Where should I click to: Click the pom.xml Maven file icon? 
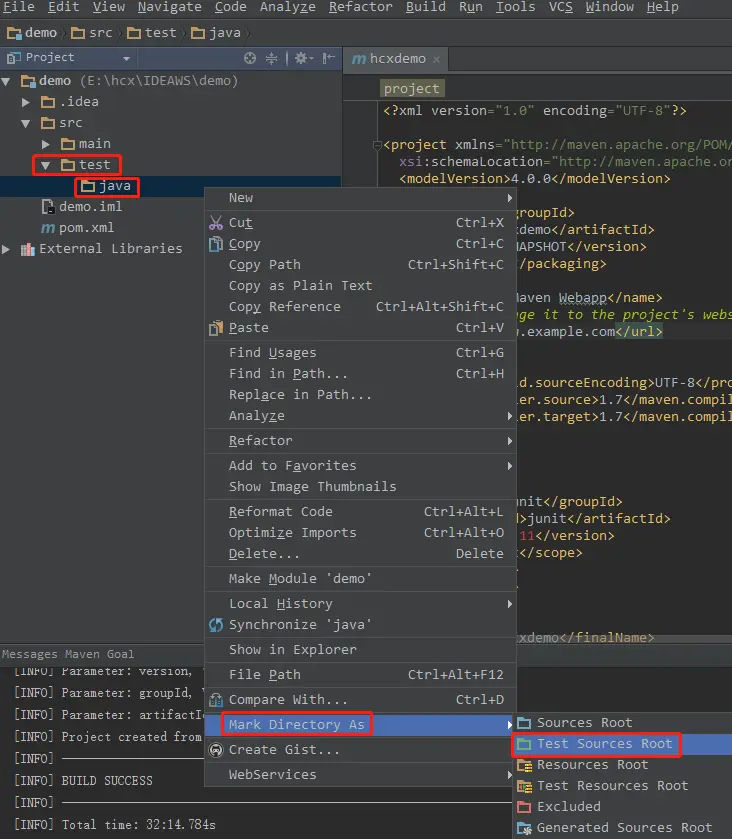point(48,228)
